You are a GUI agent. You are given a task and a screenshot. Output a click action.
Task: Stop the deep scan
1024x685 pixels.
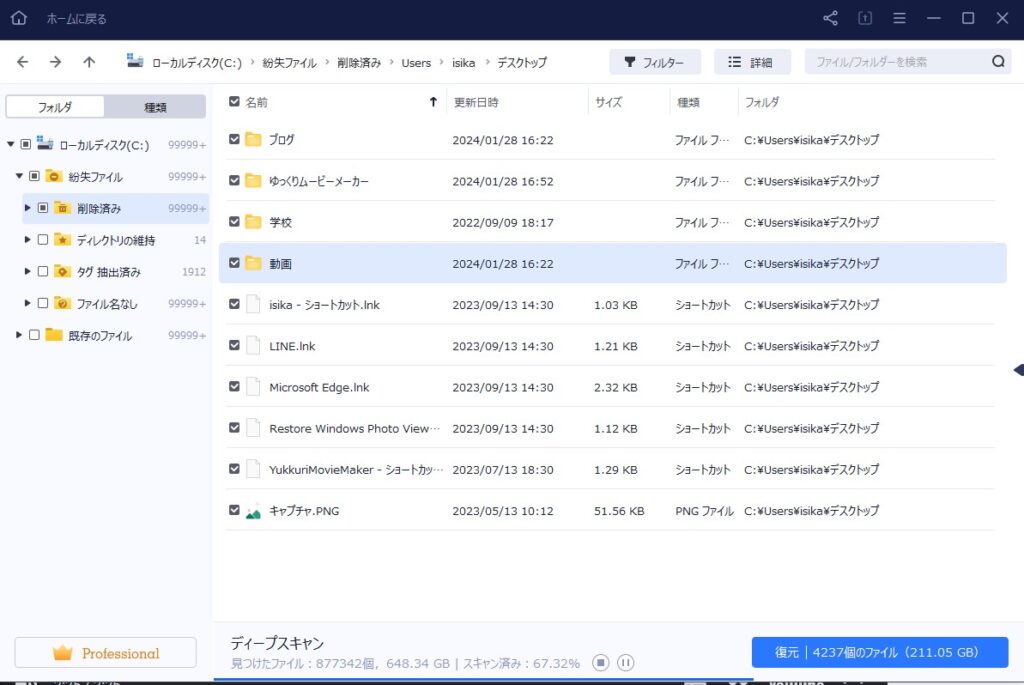[x=600, y=663]
